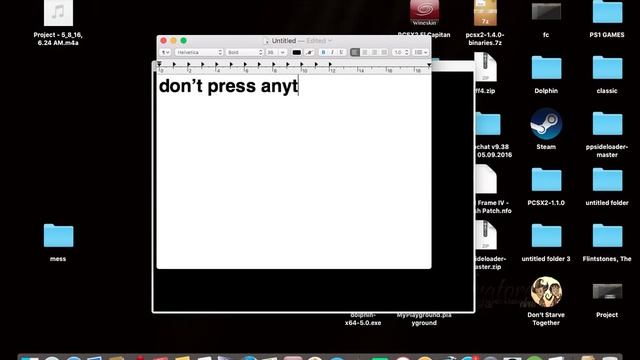Expand the font size dropdown arrow
The image size is (640, 360).
point(282,52)
